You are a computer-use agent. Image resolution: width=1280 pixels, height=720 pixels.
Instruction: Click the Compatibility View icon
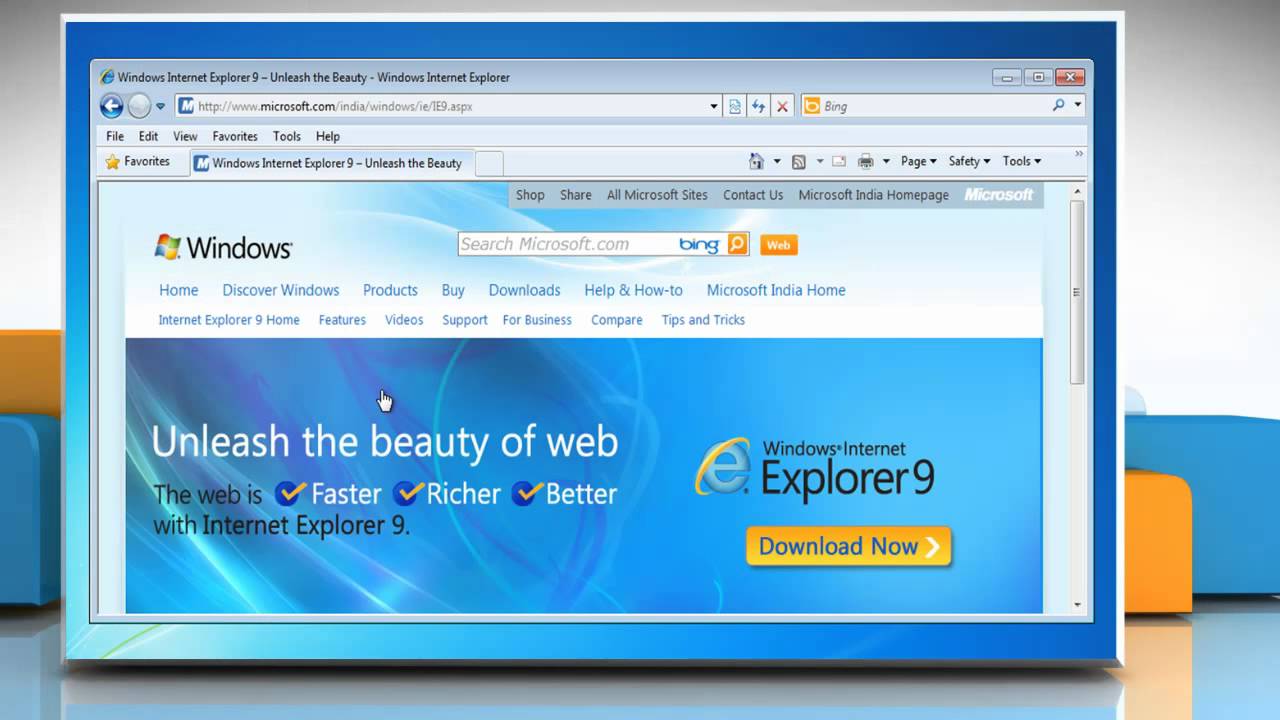[x=735, y=106]
